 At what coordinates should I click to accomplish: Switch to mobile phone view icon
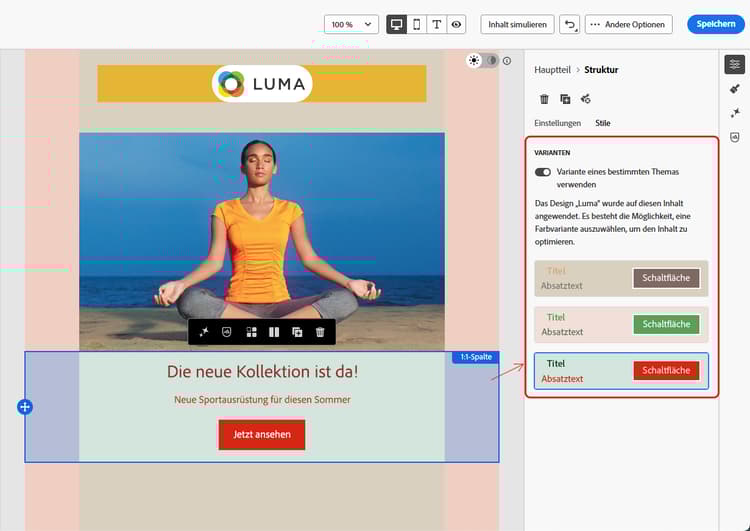point(417,24)
